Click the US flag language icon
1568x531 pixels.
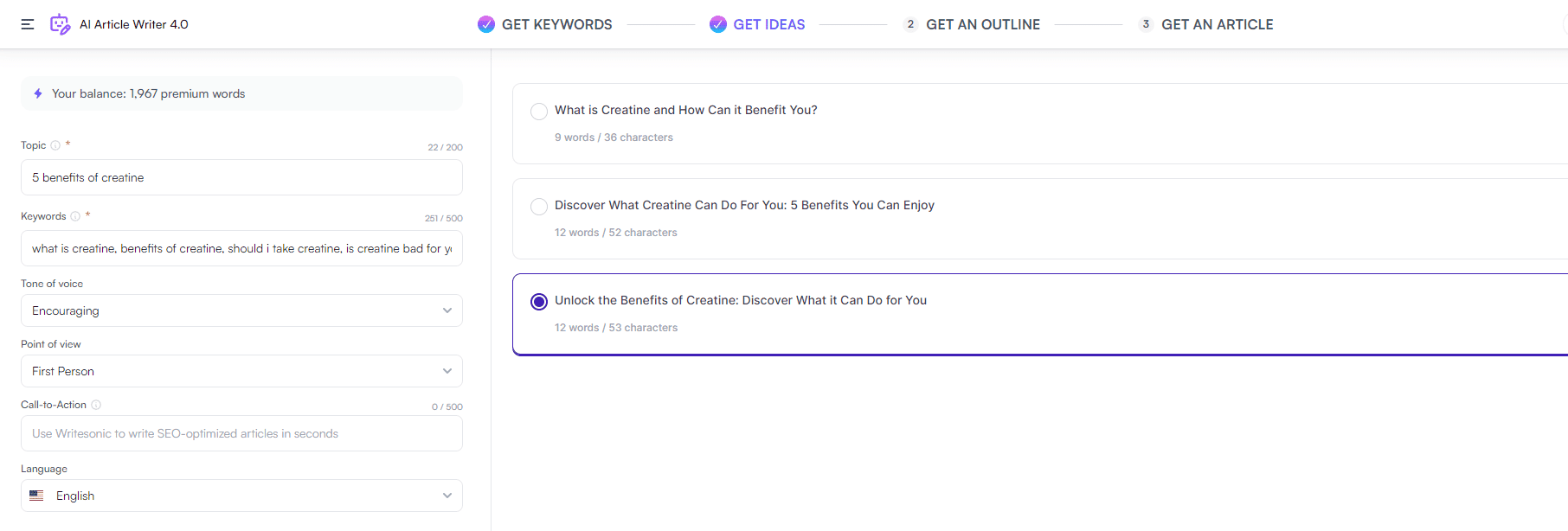click(x=36, y=496)
